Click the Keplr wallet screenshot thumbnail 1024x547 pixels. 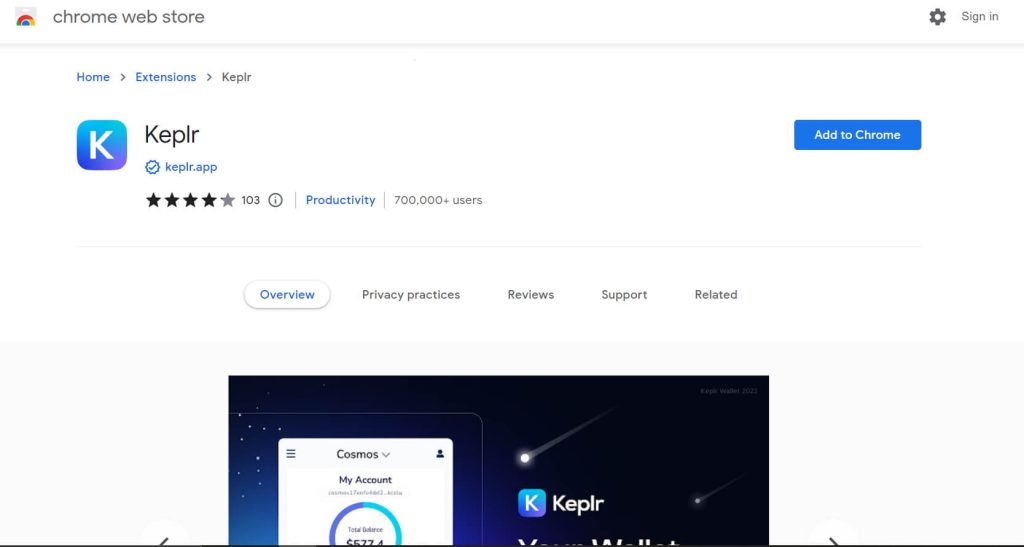[x=498, y=460]
